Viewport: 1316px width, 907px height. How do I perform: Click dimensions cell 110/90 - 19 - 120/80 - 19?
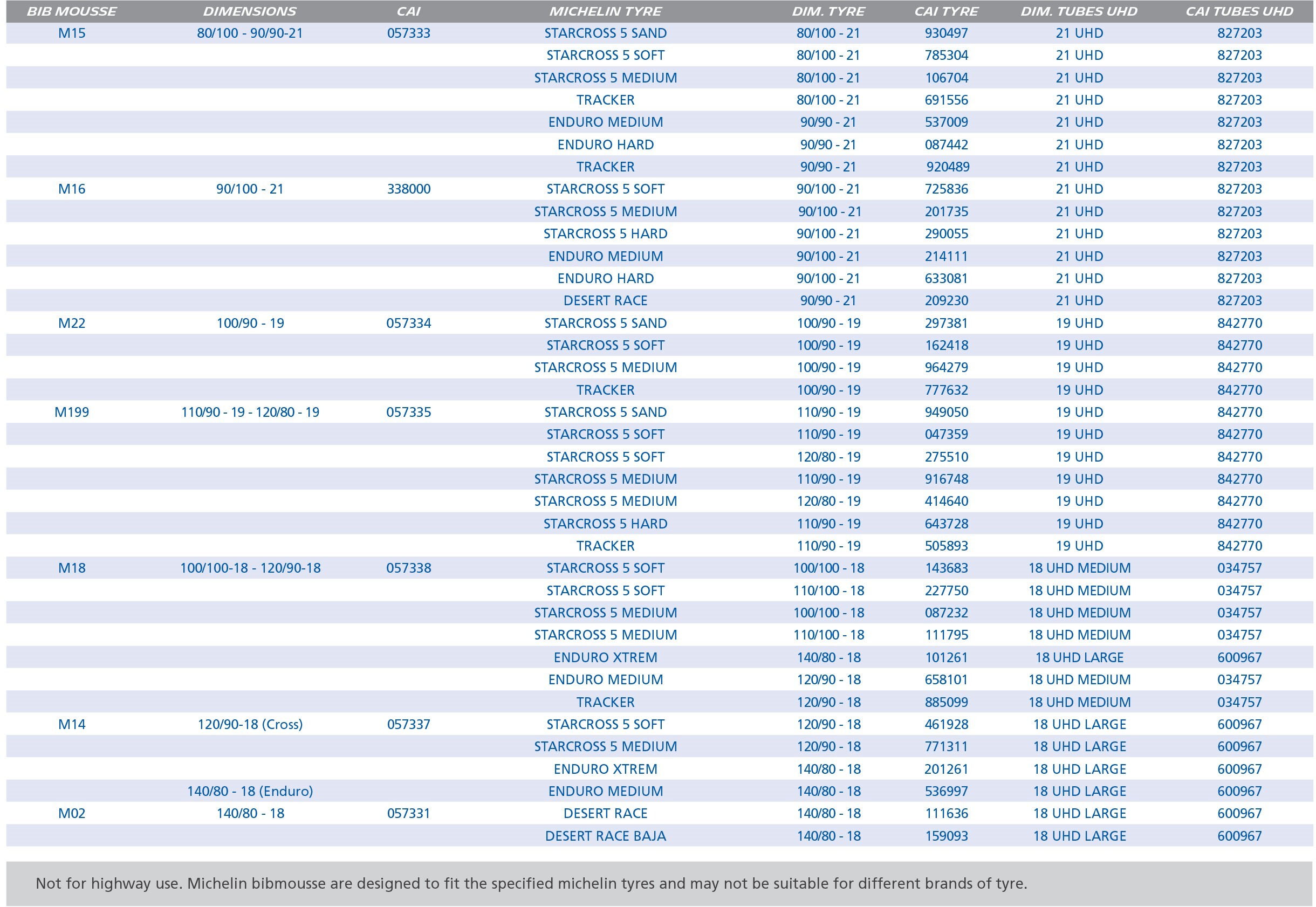[250, 412]
